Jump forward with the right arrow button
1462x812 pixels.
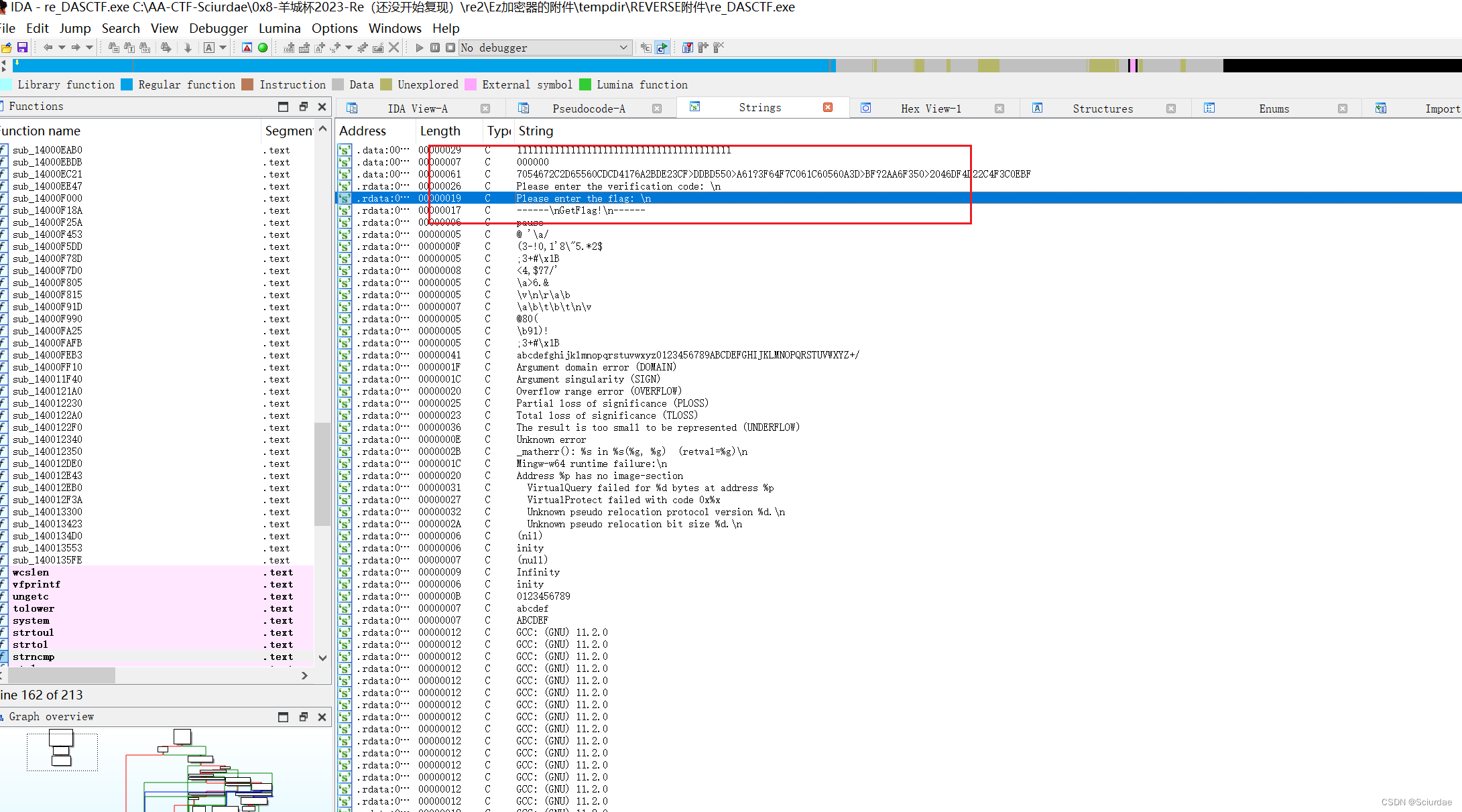click(76, 48)
